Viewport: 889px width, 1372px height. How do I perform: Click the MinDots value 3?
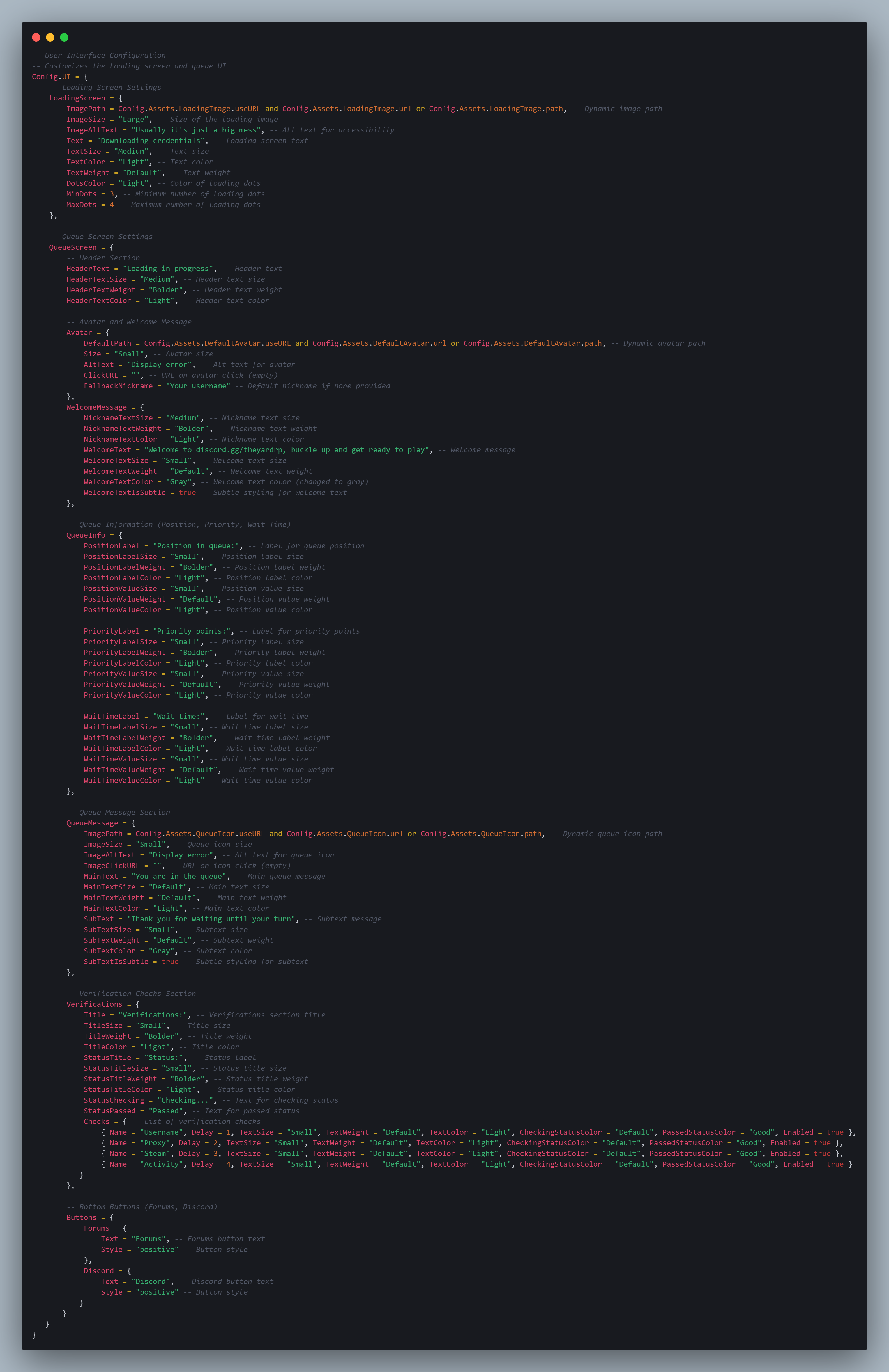point(112,194)
